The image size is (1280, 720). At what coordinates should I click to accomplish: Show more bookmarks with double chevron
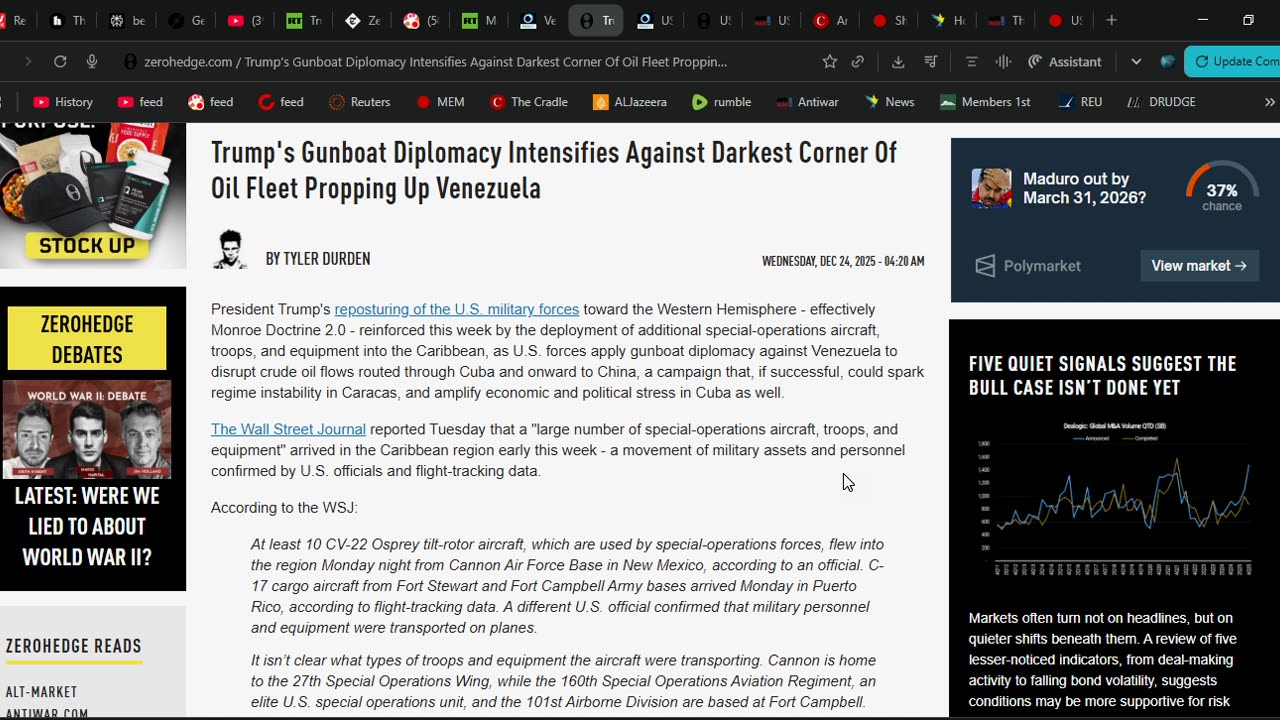[1270, 102]
